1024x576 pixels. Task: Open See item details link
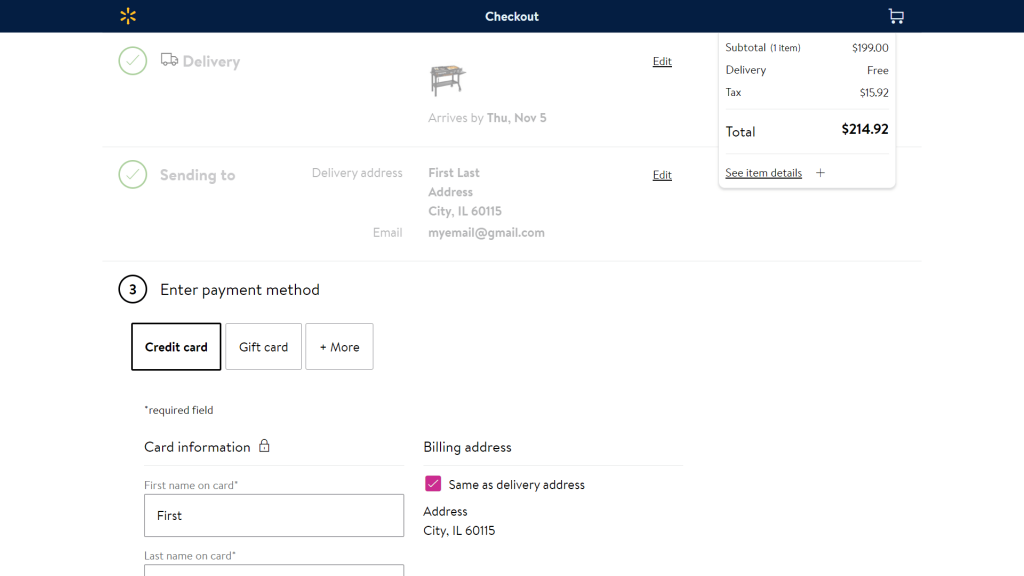763,173
